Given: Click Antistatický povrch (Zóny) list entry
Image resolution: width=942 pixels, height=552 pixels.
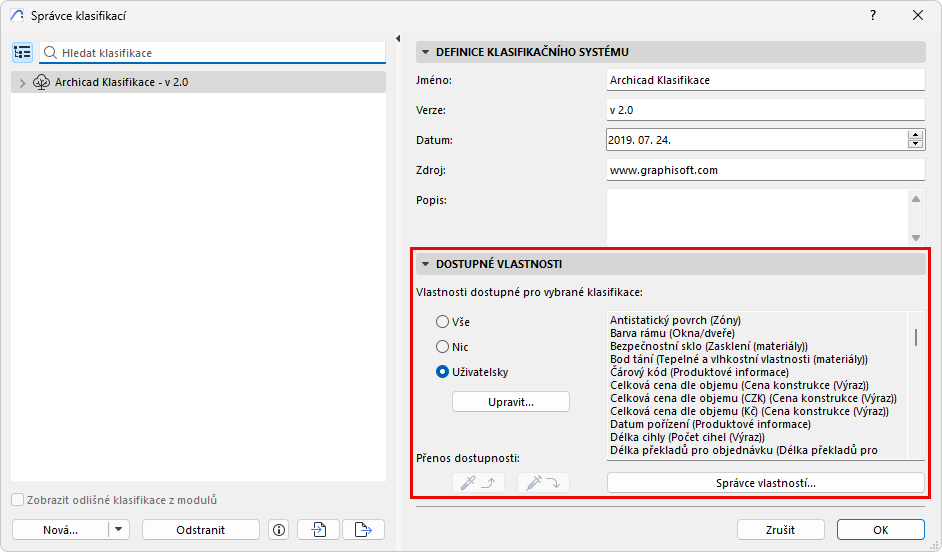Looking at the screenshot, I should [675, 320].
